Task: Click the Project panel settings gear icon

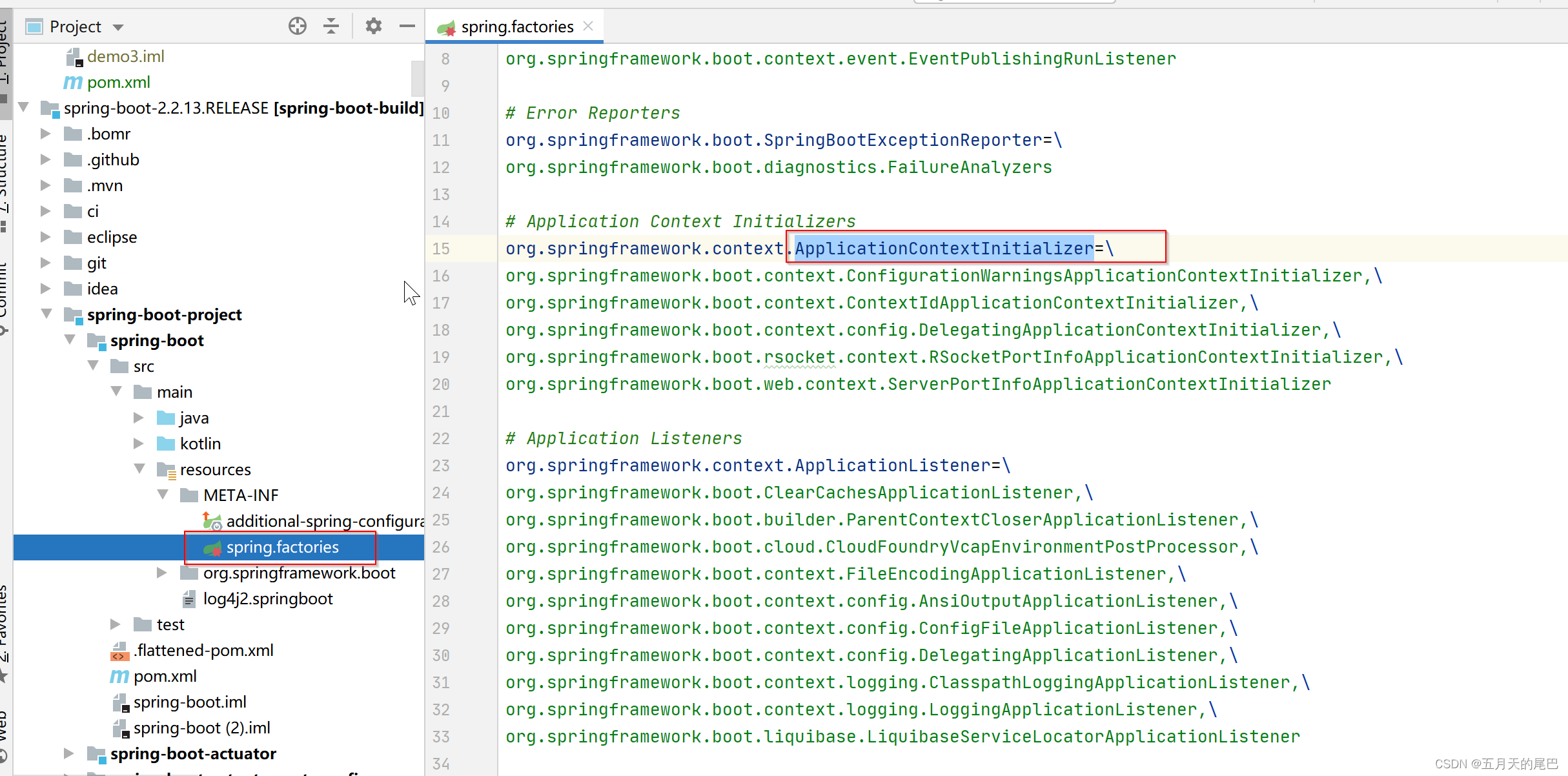Action: click(372, 26)
